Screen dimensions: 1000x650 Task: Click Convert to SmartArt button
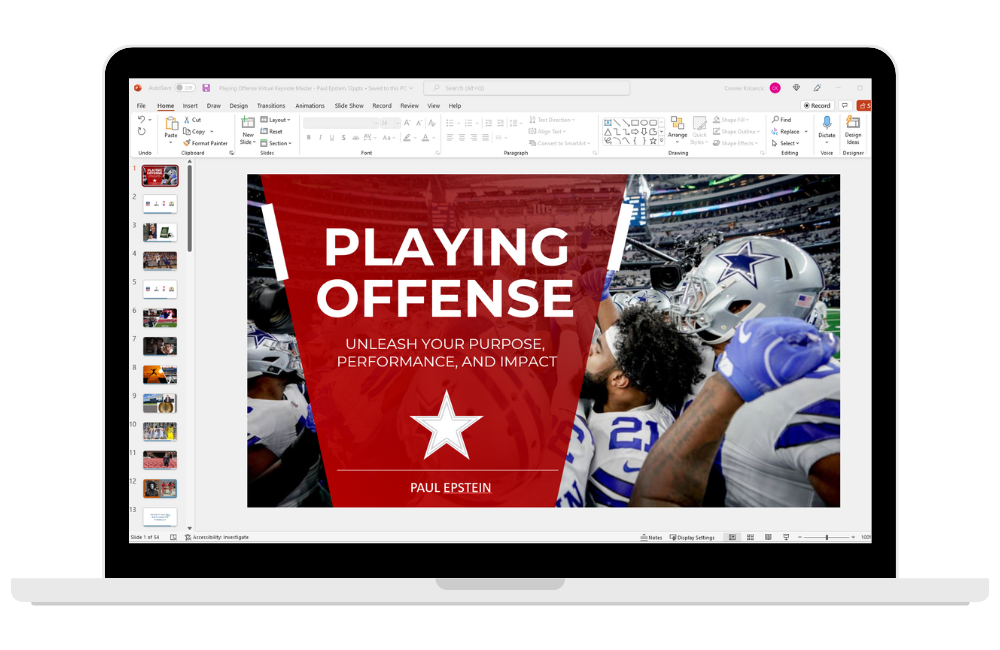(559, 143)
